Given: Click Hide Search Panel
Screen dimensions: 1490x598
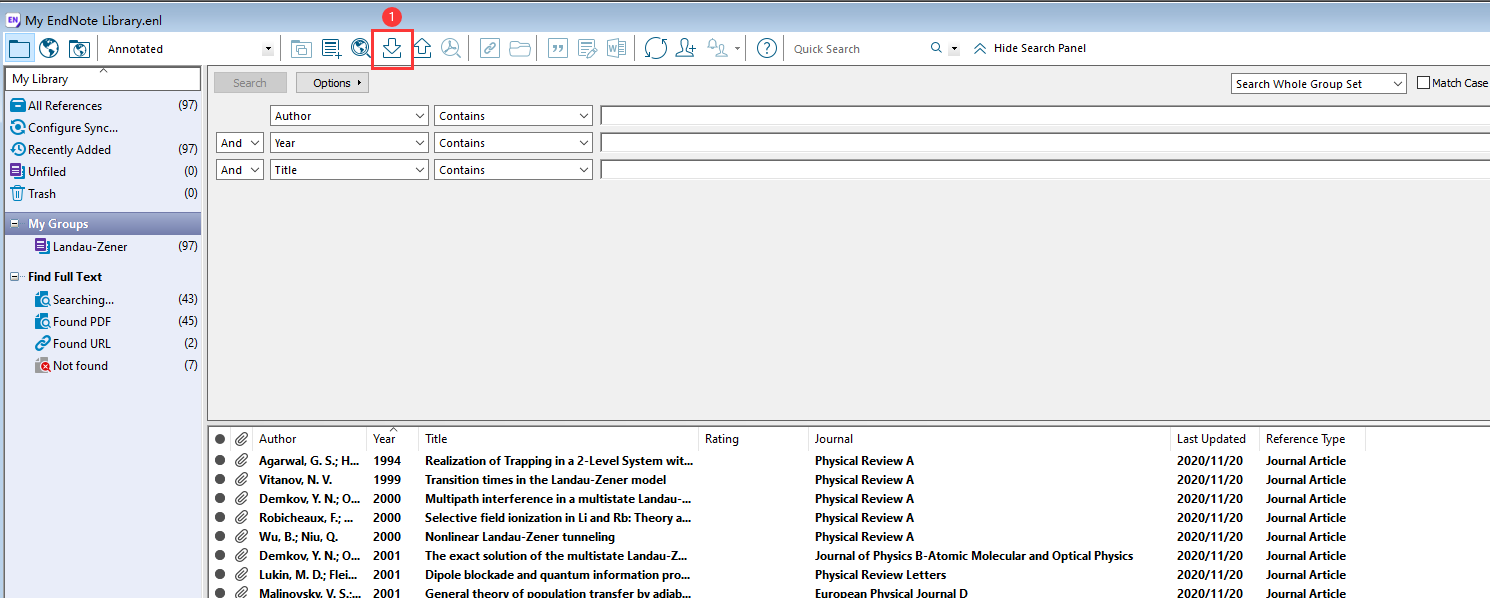Looking at the screenshot, I should 1029,48.
